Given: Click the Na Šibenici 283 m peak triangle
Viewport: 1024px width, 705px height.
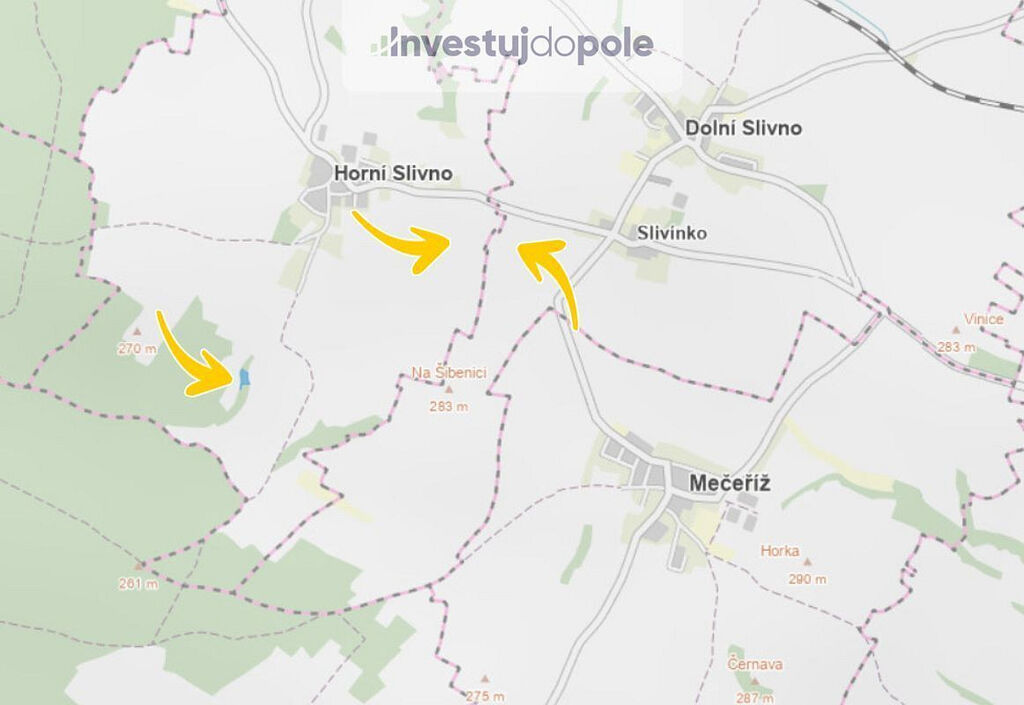Looking at the screenshot, I should (449, 390).
